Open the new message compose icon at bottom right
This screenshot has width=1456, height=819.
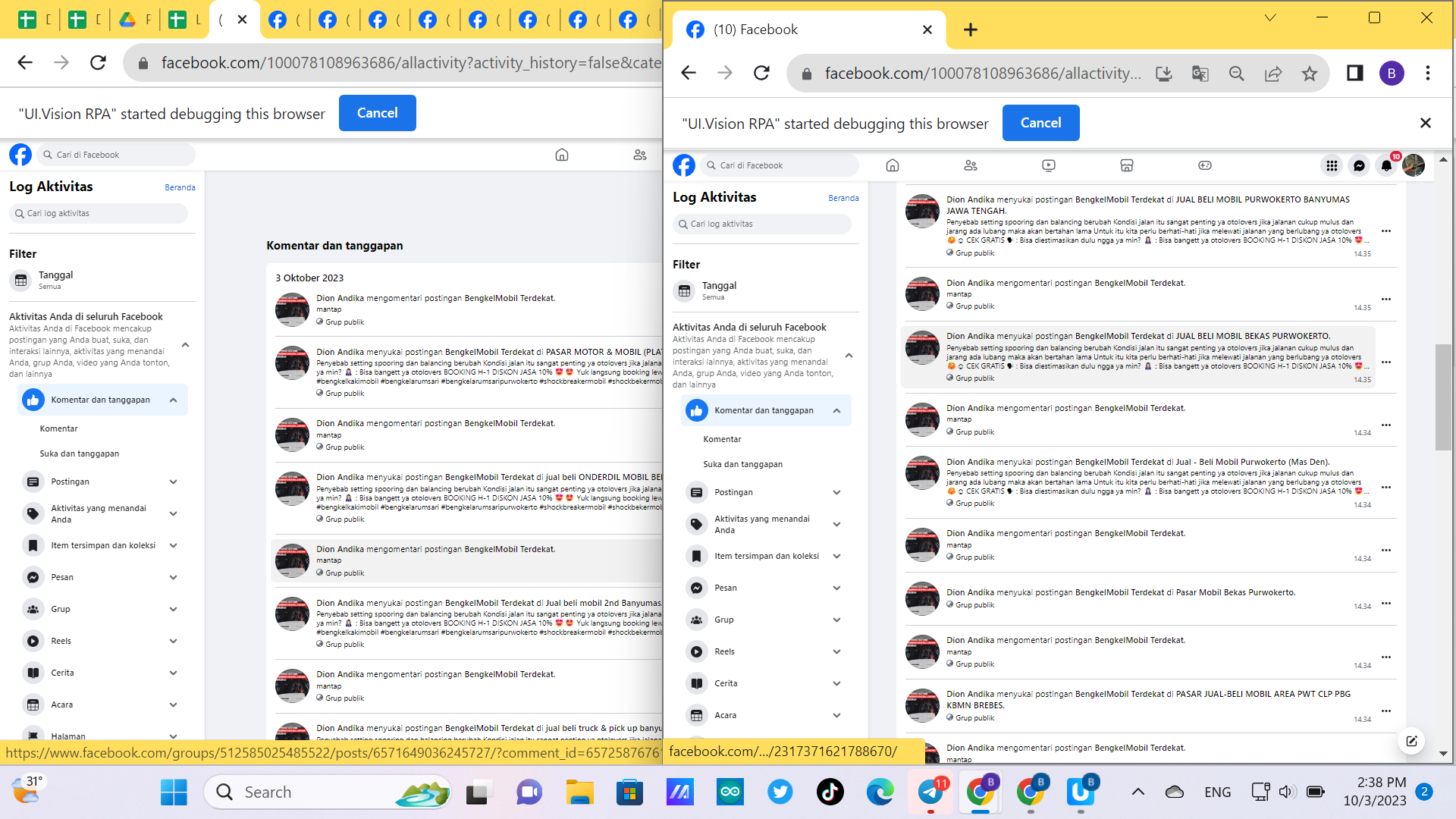click(1411, 741)
